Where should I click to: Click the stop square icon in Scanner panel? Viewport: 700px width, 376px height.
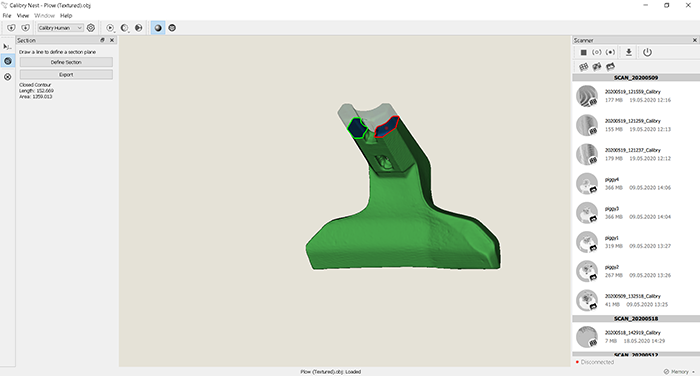coord(583,52)
